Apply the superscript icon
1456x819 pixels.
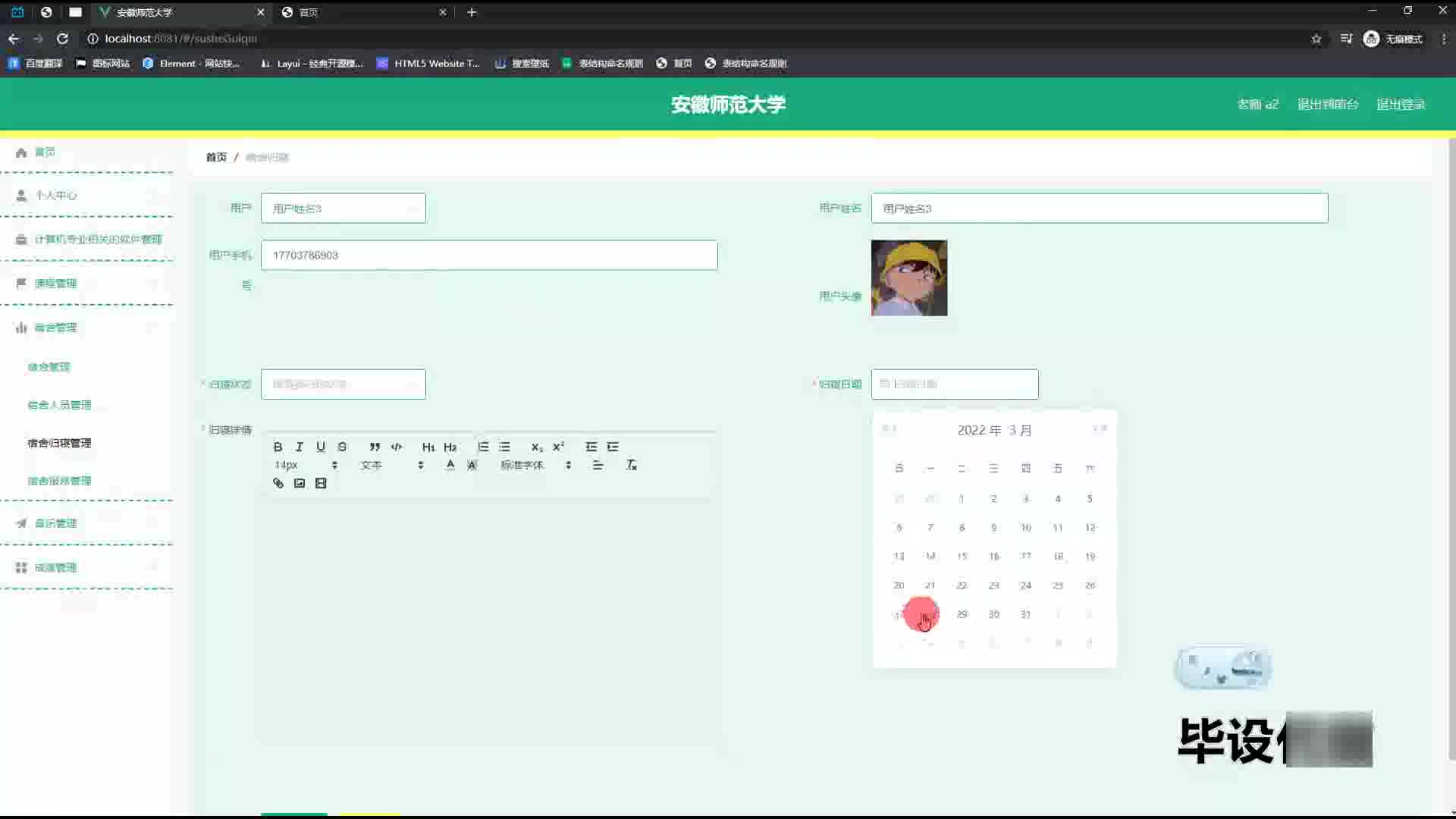coord(558,447)
